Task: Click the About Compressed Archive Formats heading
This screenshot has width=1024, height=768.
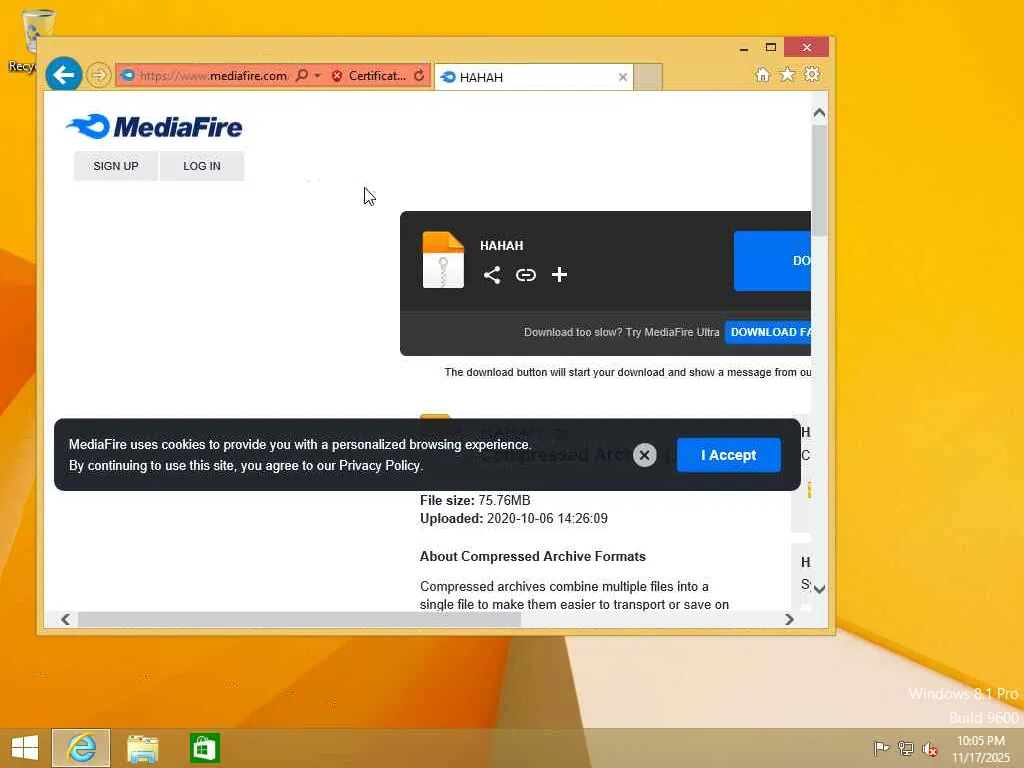Action: click(x=533, y=556)
